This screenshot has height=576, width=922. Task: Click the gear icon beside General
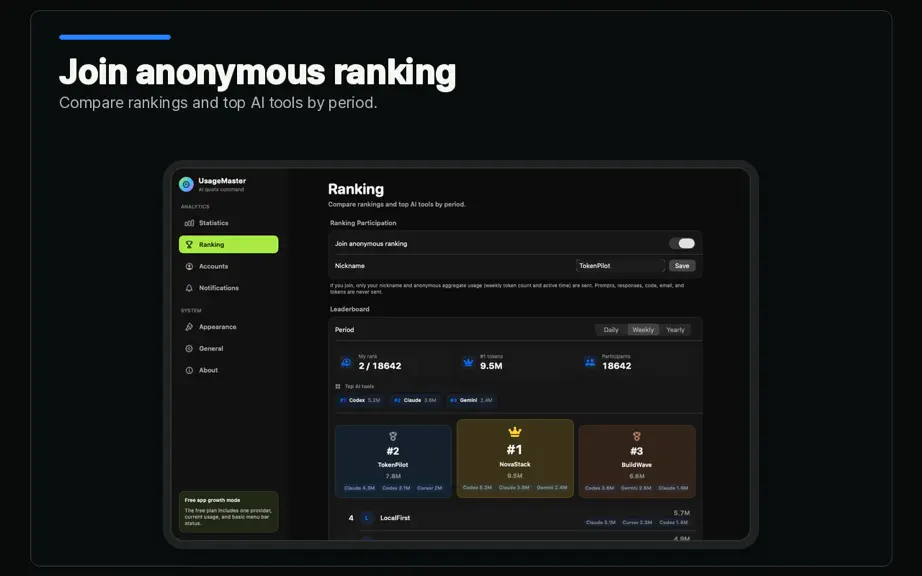click(x=189, y=349)
